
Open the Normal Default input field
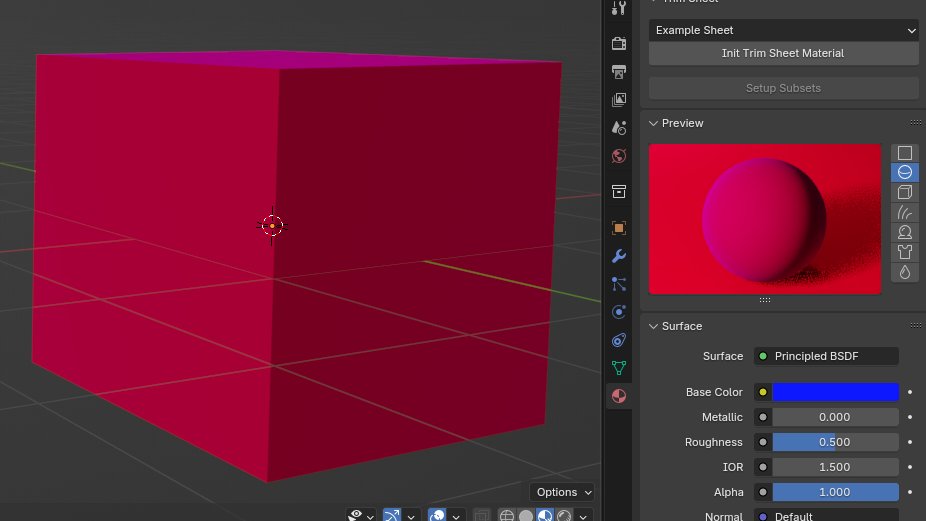pos(826,515)
